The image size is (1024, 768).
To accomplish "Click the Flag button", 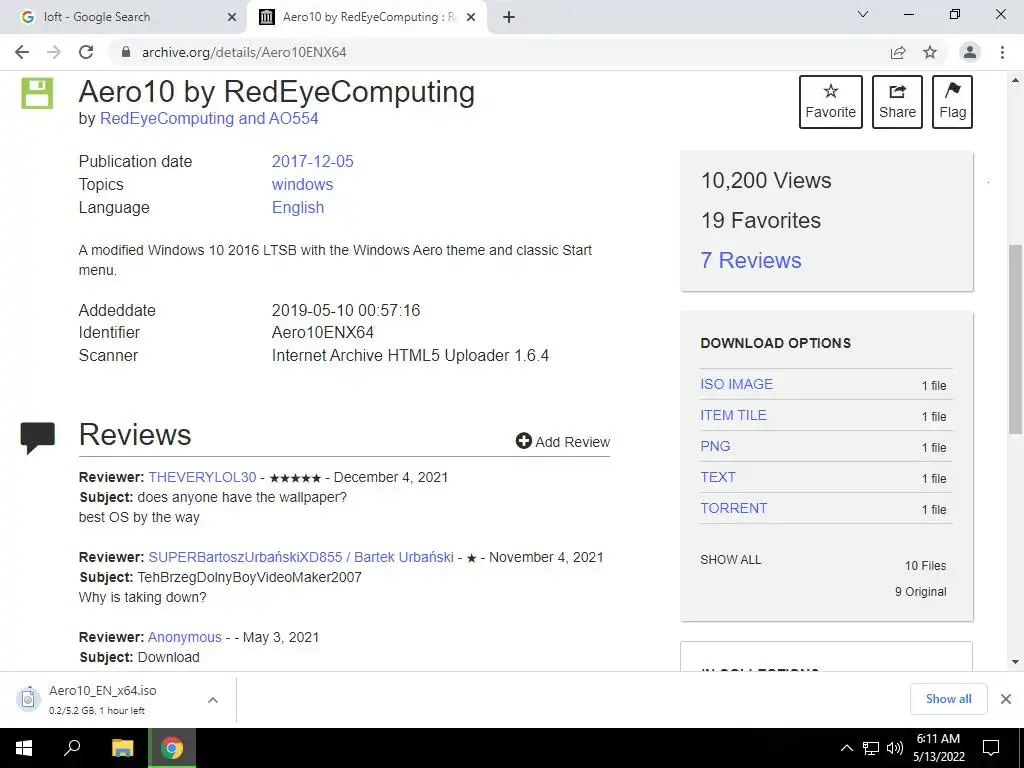I will 952,102.
